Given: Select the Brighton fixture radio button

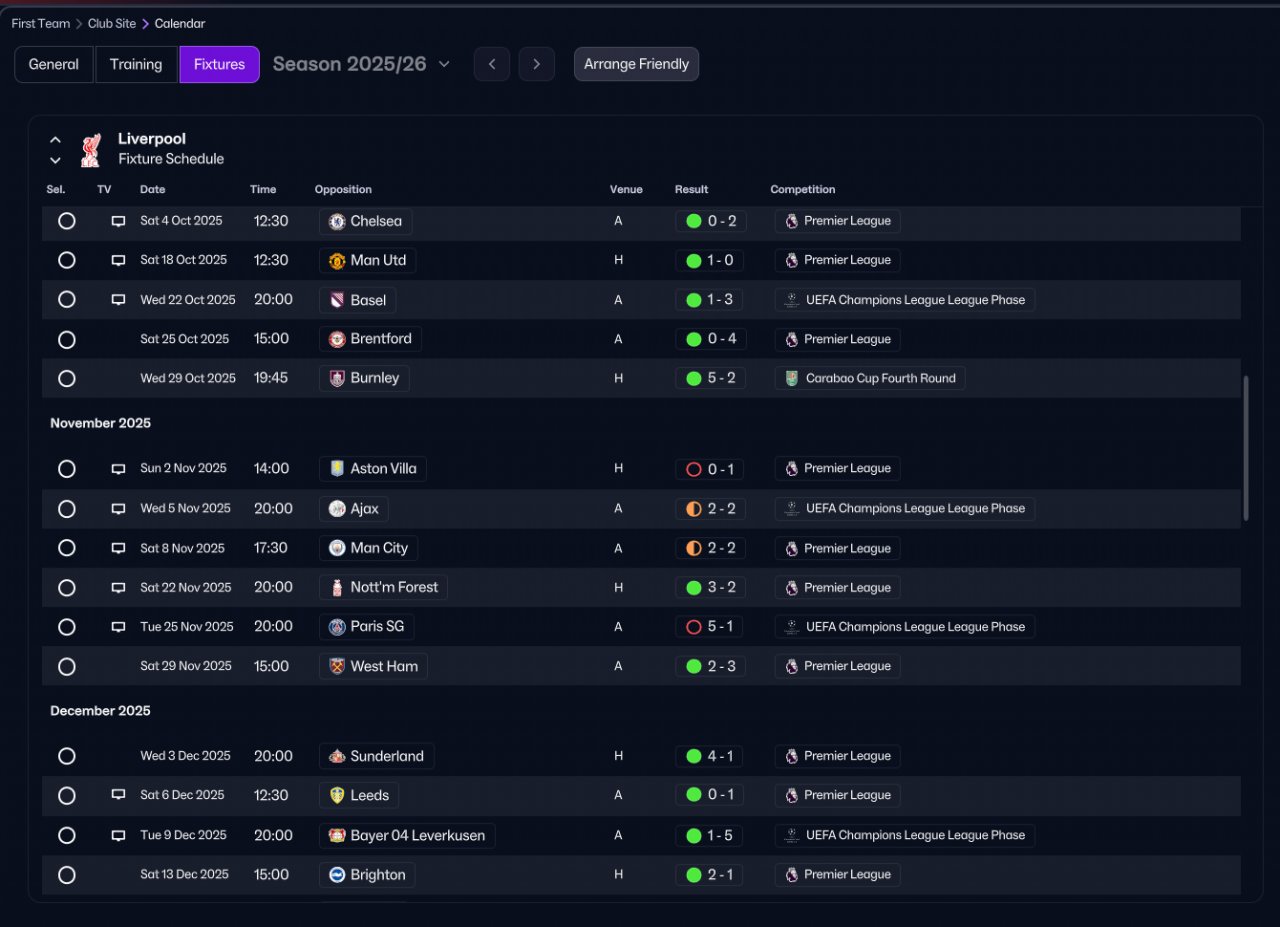Looking at the screenshot, I should tap(67, 875).
